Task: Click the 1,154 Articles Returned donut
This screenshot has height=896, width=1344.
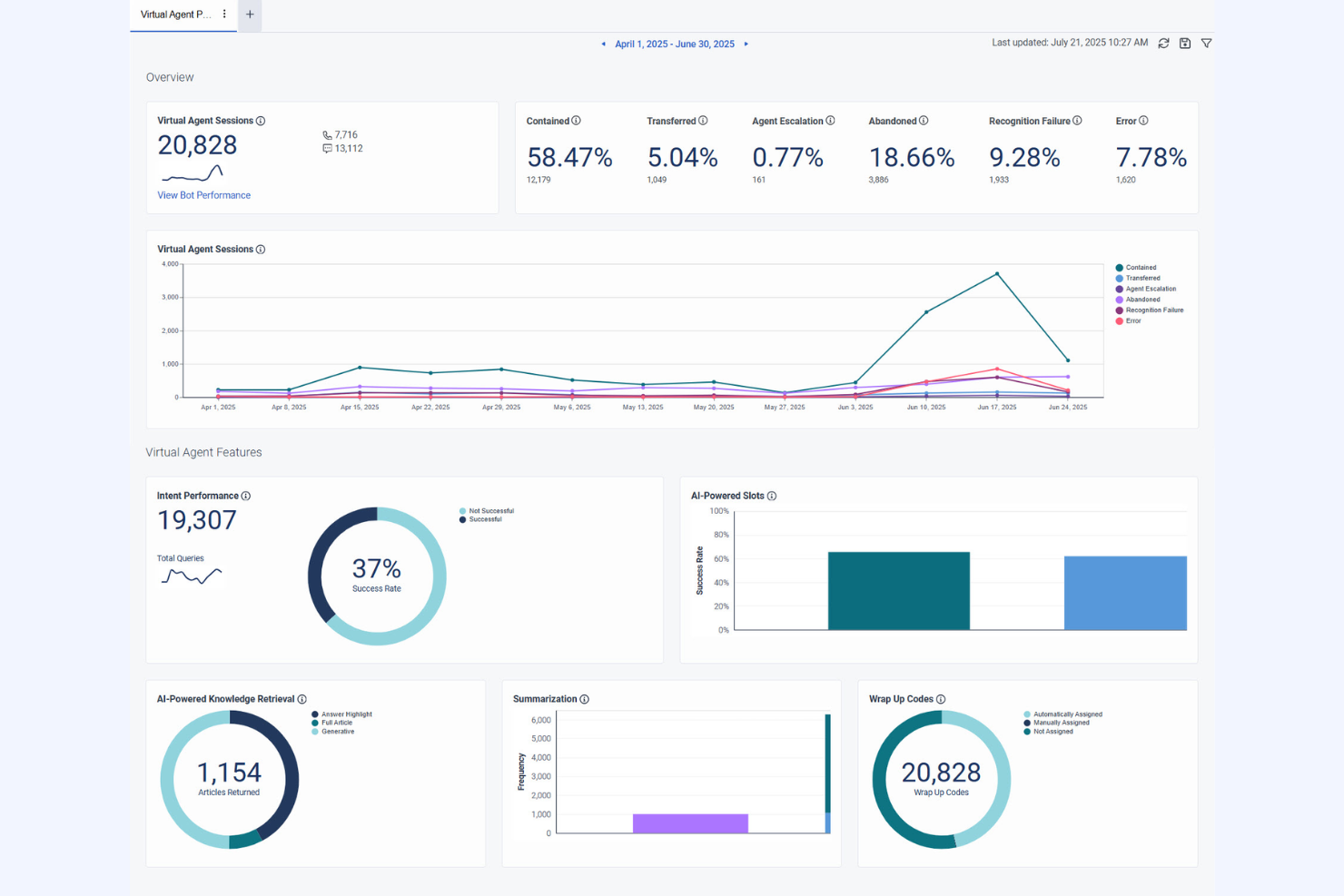Action: point(230,779)
